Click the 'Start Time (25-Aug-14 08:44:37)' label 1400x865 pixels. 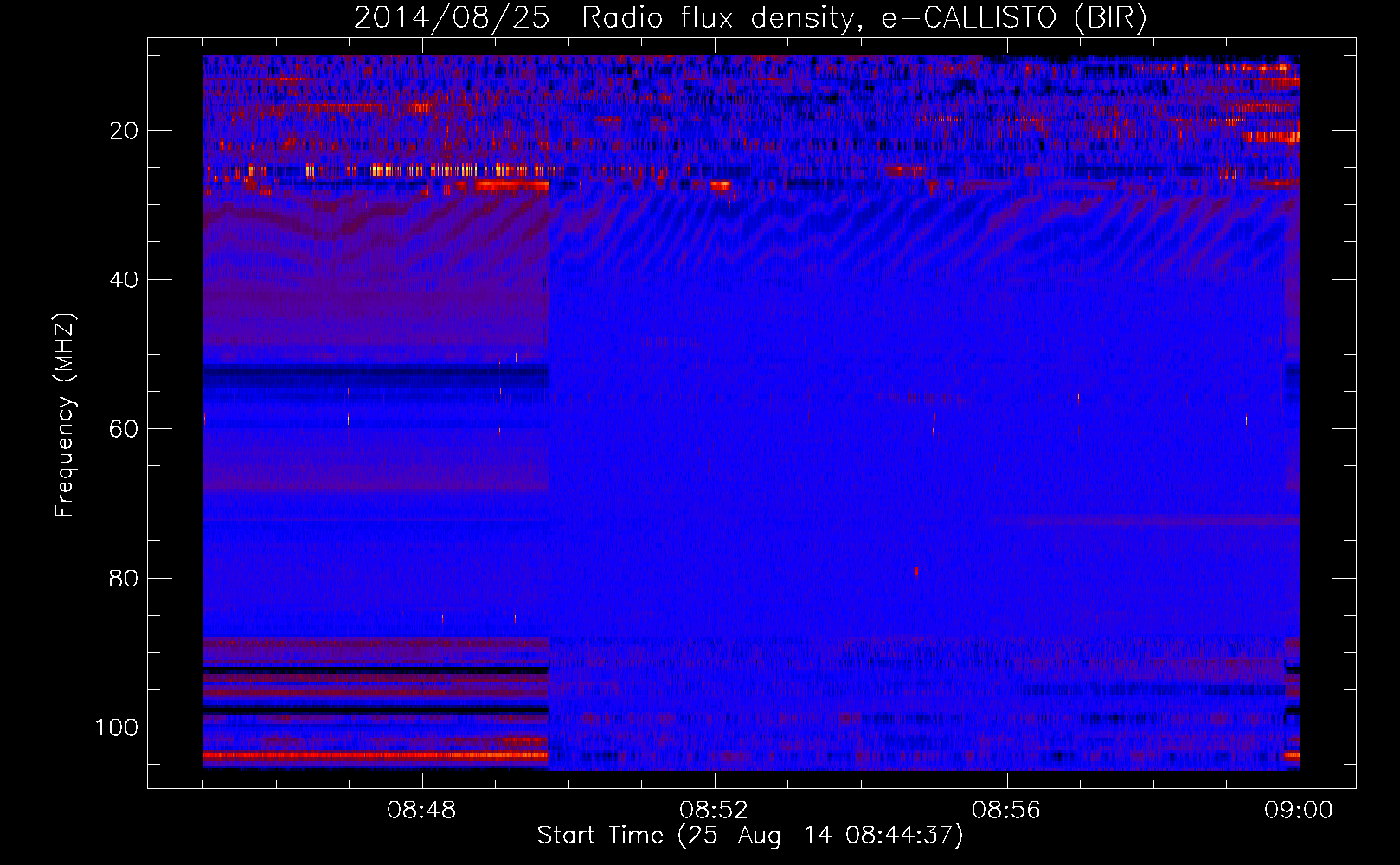tap(750, 836)
